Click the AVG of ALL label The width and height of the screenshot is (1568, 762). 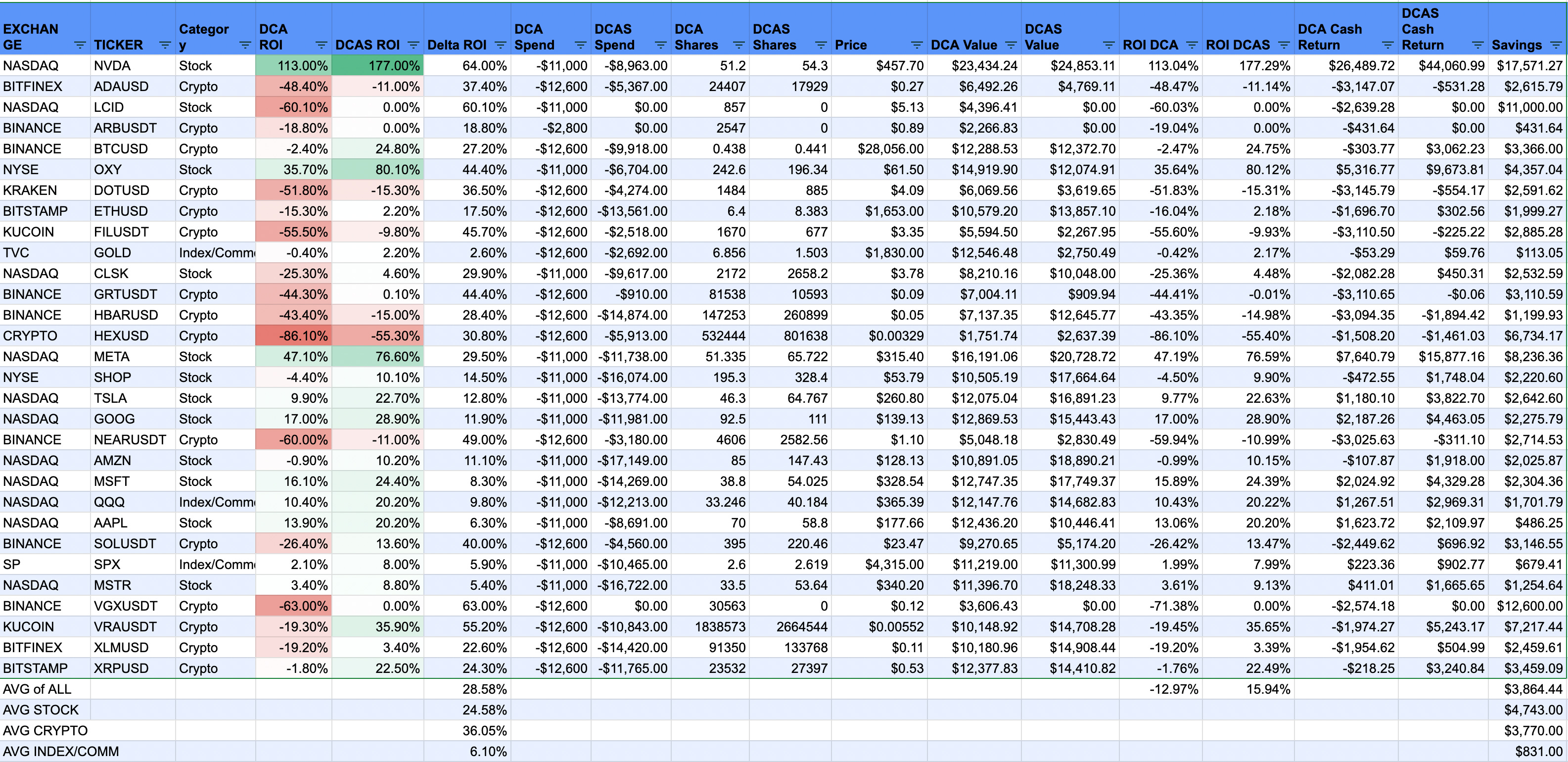click(x=37, y=689)
